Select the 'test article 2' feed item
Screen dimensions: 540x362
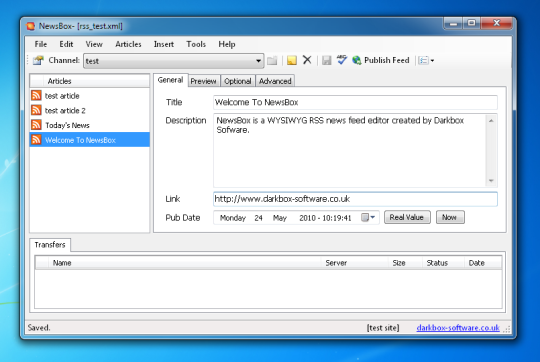(90, 111)
